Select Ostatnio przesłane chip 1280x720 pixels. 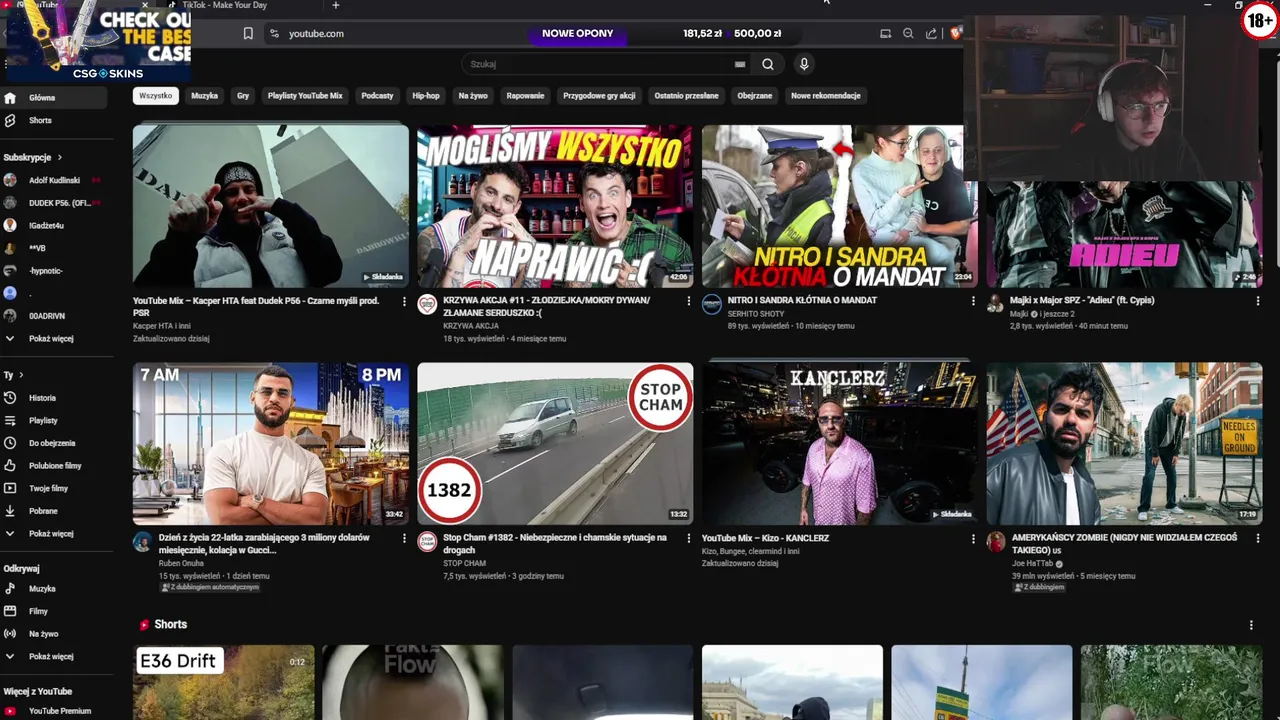(x=686, y=96)
